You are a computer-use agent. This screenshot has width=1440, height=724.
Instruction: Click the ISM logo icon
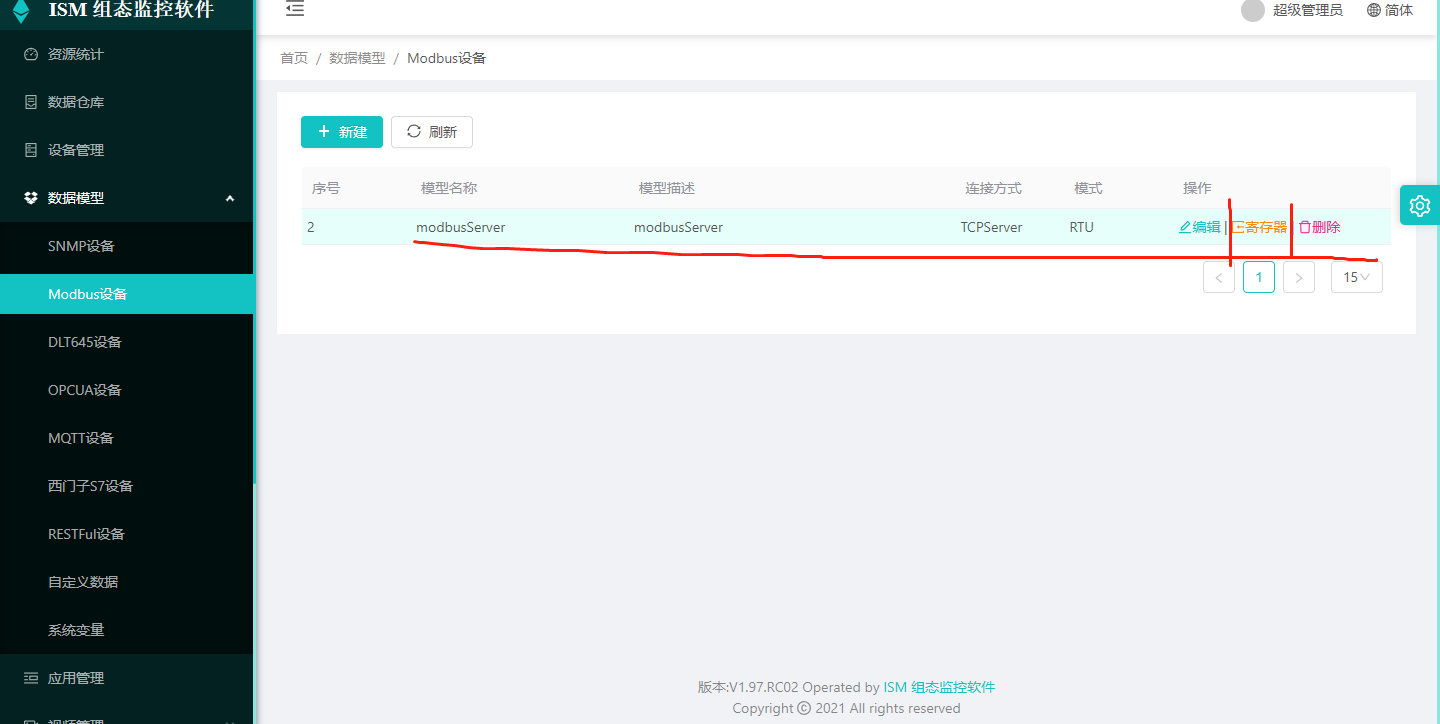(x=21, y=11)
